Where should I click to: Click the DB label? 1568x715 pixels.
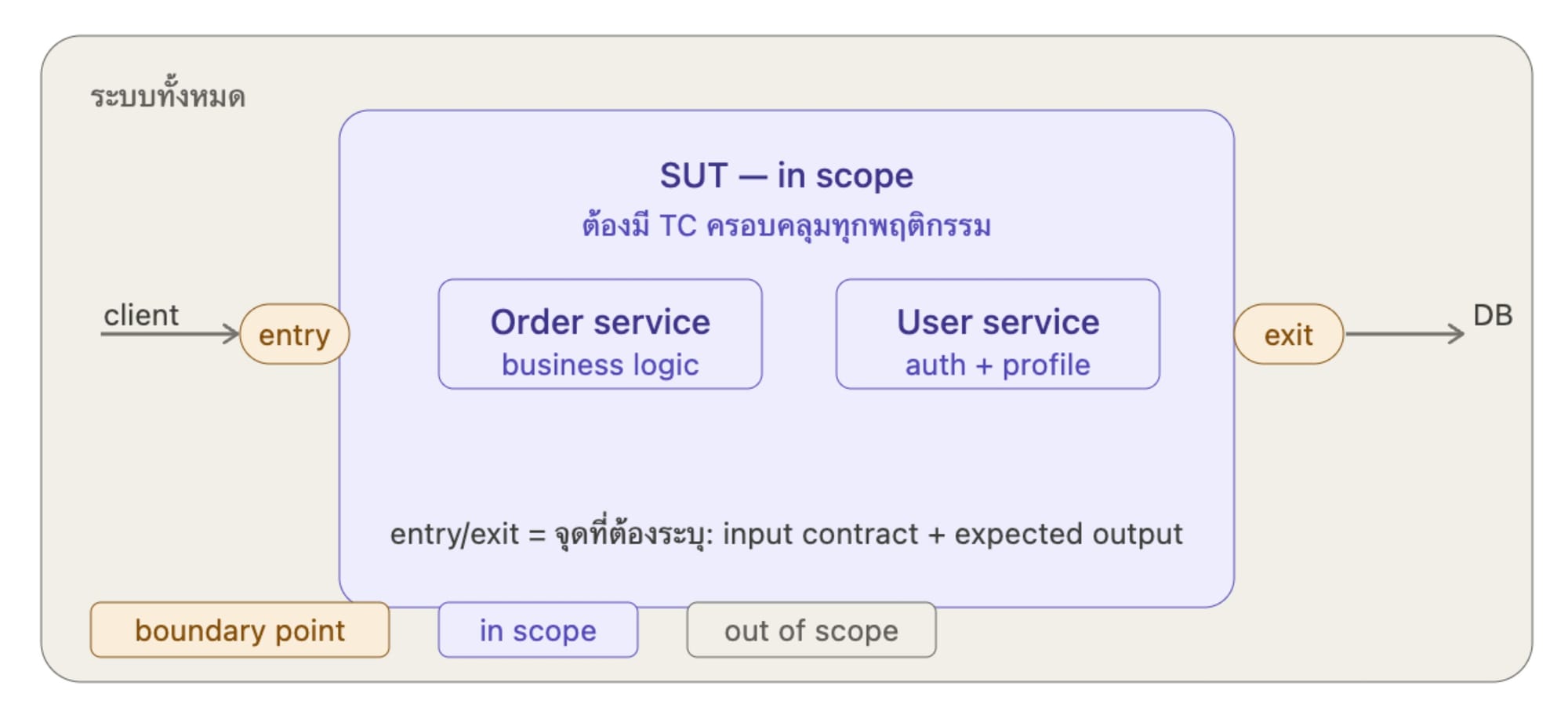[1492, 315]
